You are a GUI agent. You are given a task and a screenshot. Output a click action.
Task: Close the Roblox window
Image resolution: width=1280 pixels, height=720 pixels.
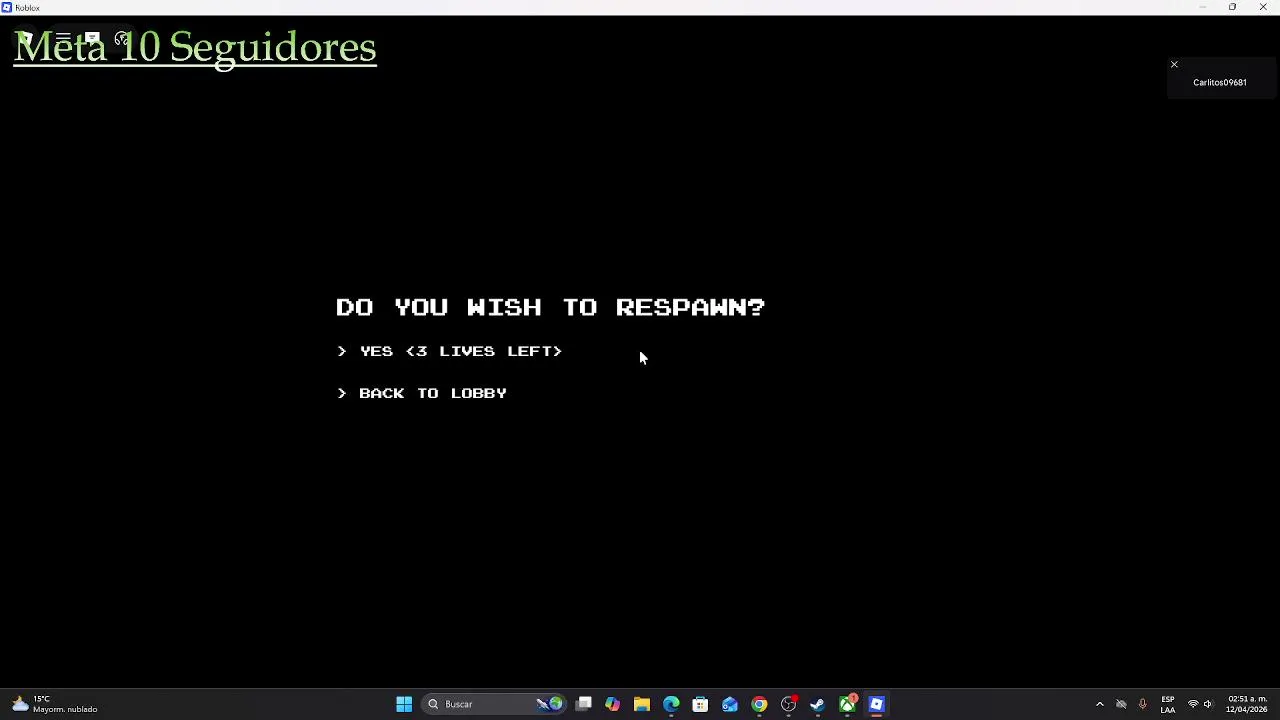point(1263,7)
